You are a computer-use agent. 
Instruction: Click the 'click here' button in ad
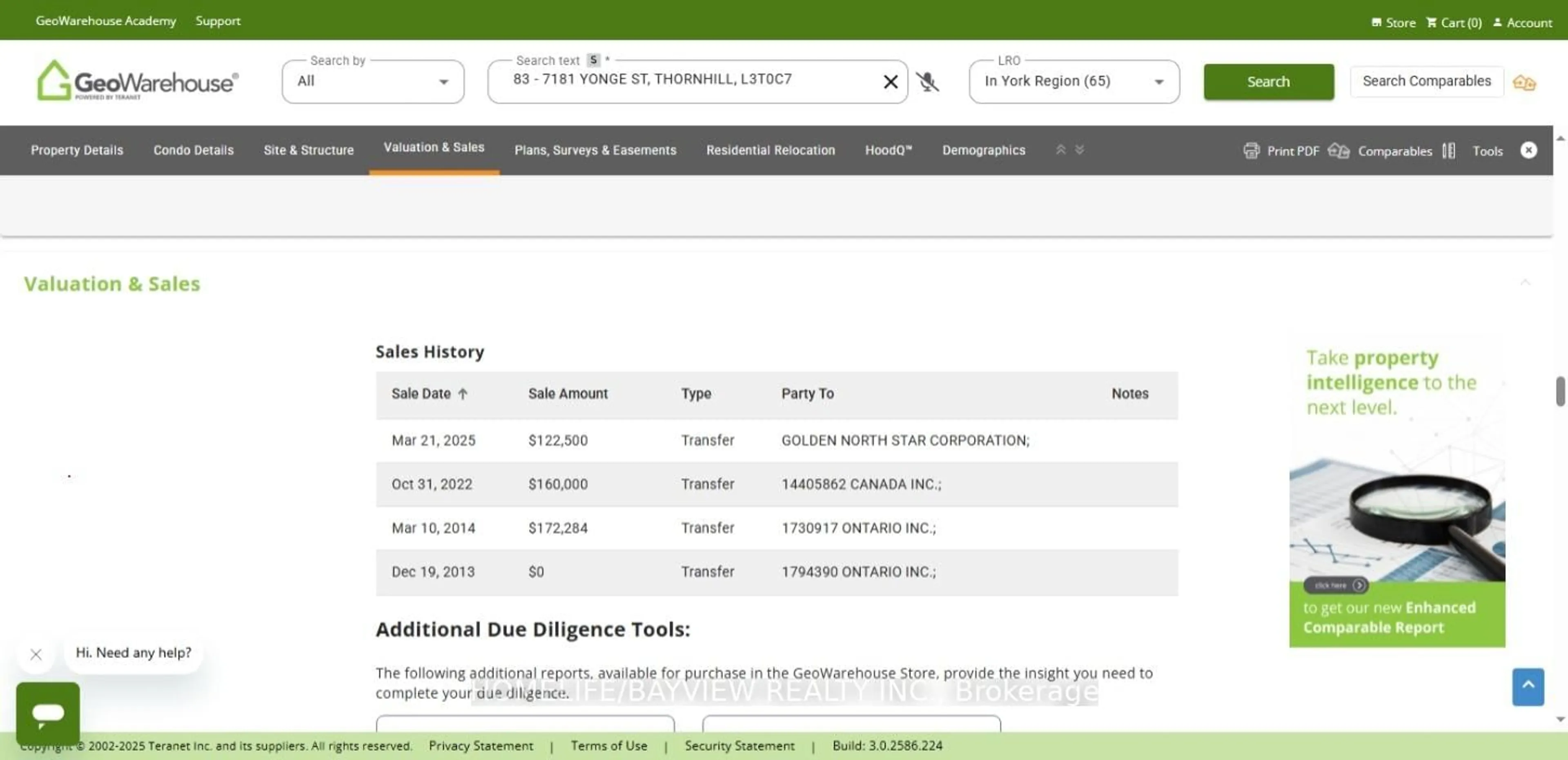[x=1336, y=585]
